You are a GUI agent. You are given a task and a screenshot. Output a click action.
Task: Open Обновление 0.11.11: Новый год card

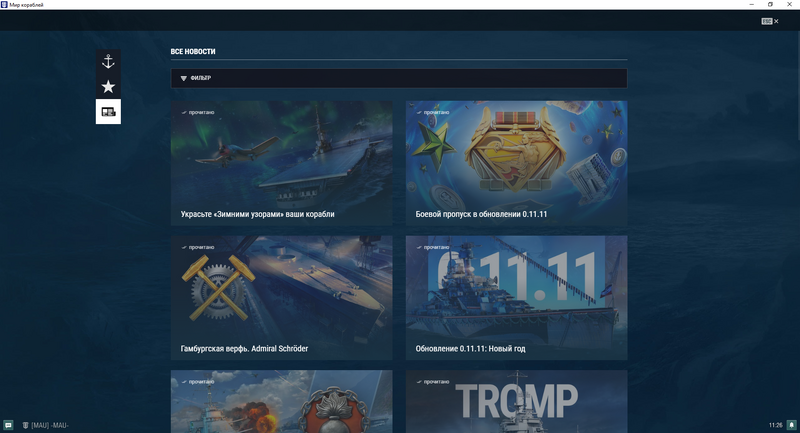[516, 298]
